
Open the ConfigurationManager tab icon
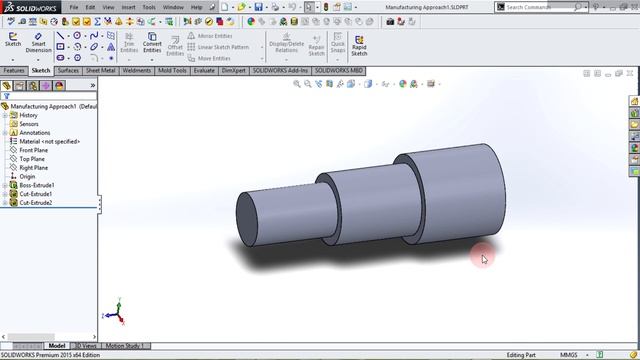[x=33, y=85]
